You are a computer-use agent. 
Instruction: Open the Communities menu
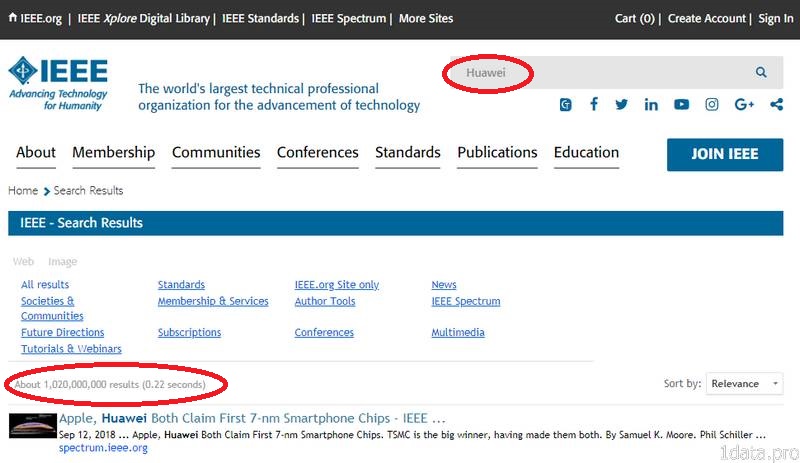pos(216,152)
